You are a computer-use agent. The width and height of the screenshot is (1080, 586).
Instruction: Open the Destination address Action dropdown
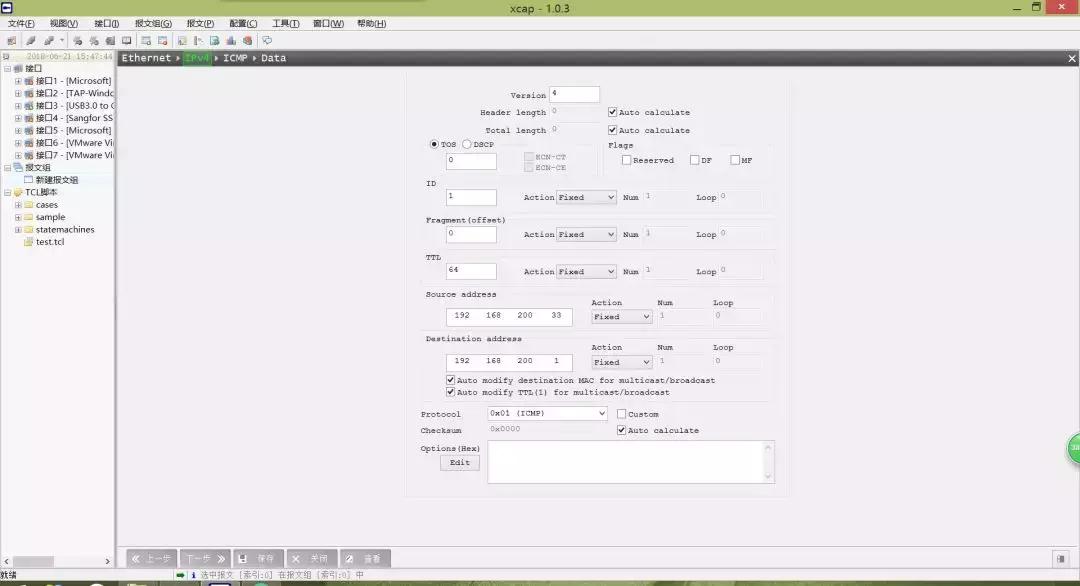point(621,362)
